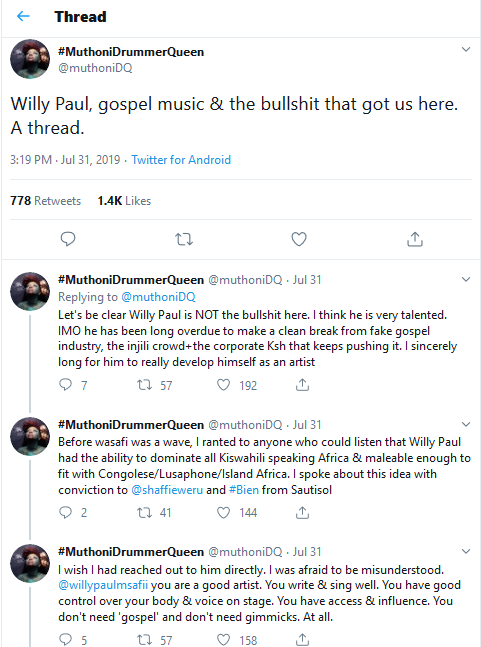Open chevron menu on the wasafi tweet
The width and height of the screenshot is (481, 647).
pyautogui.click(x=466, y=424)
